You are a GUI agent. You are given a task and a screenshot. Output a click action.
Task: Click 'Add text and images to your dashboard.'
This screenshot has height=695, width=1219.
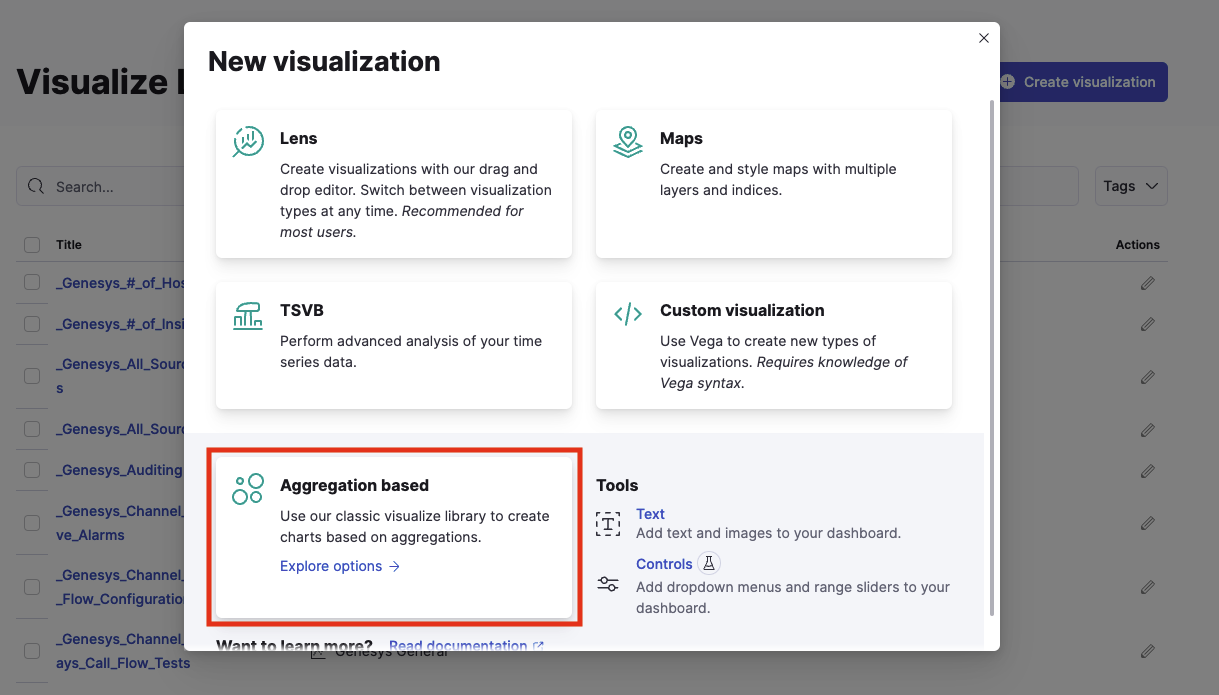(768, 533)
